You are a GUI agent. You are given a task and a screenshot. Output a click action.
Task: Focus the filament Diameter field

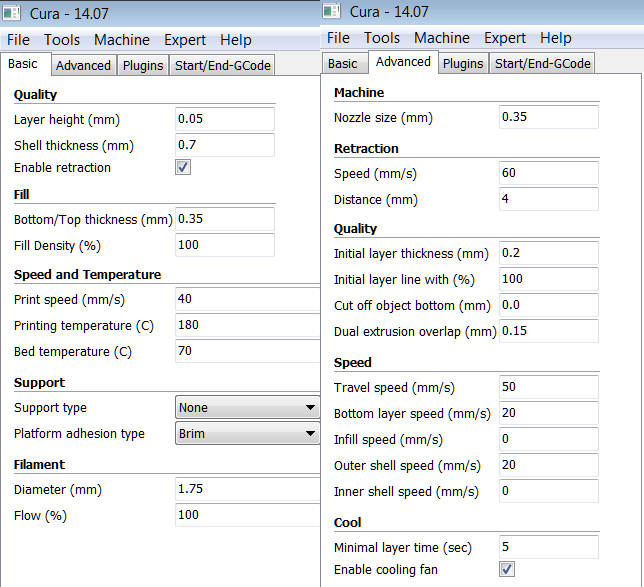point(224,489)
